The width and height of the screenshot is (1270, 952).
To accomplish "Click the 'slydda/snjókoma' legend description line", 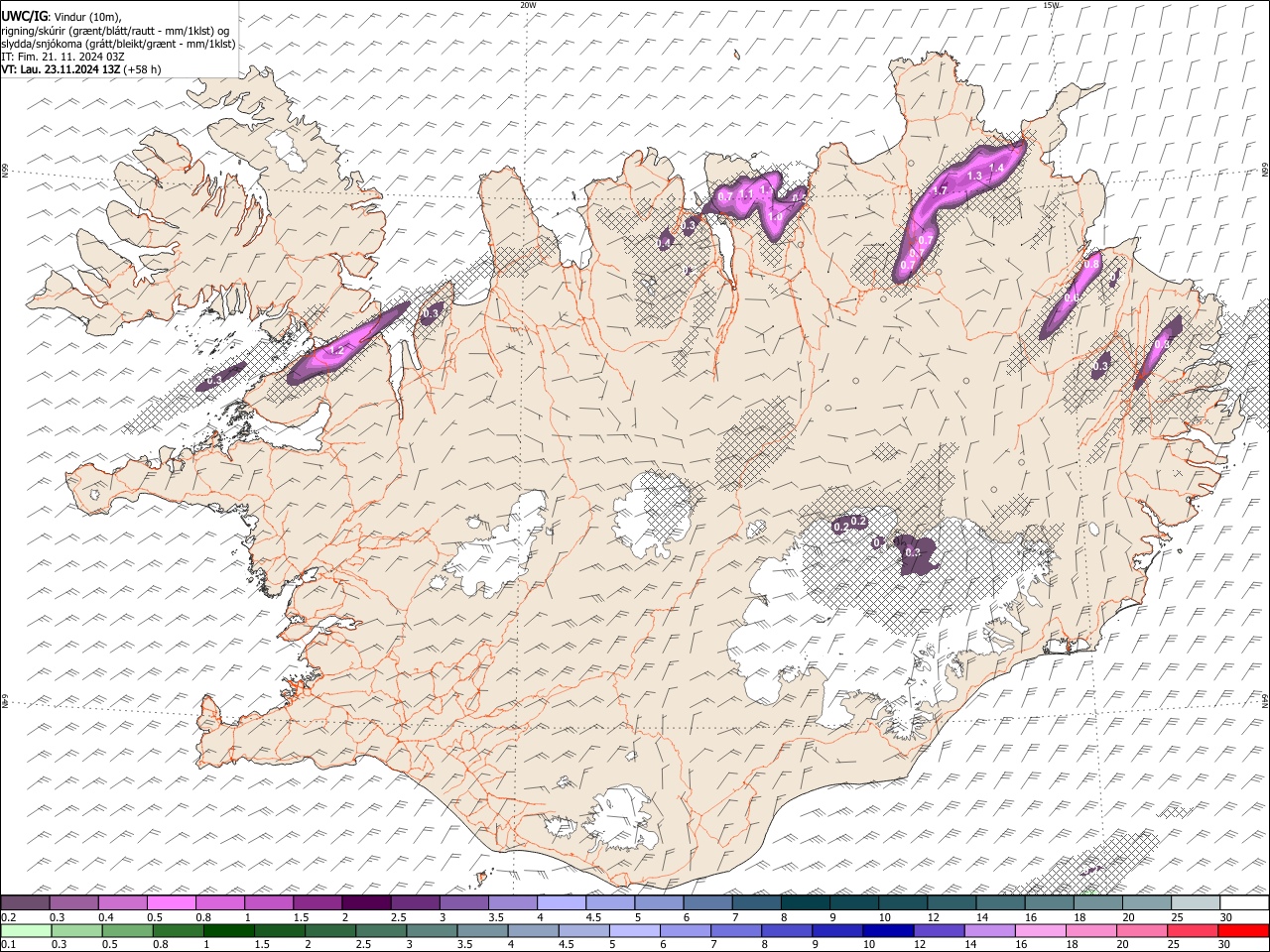I will 118,44.
